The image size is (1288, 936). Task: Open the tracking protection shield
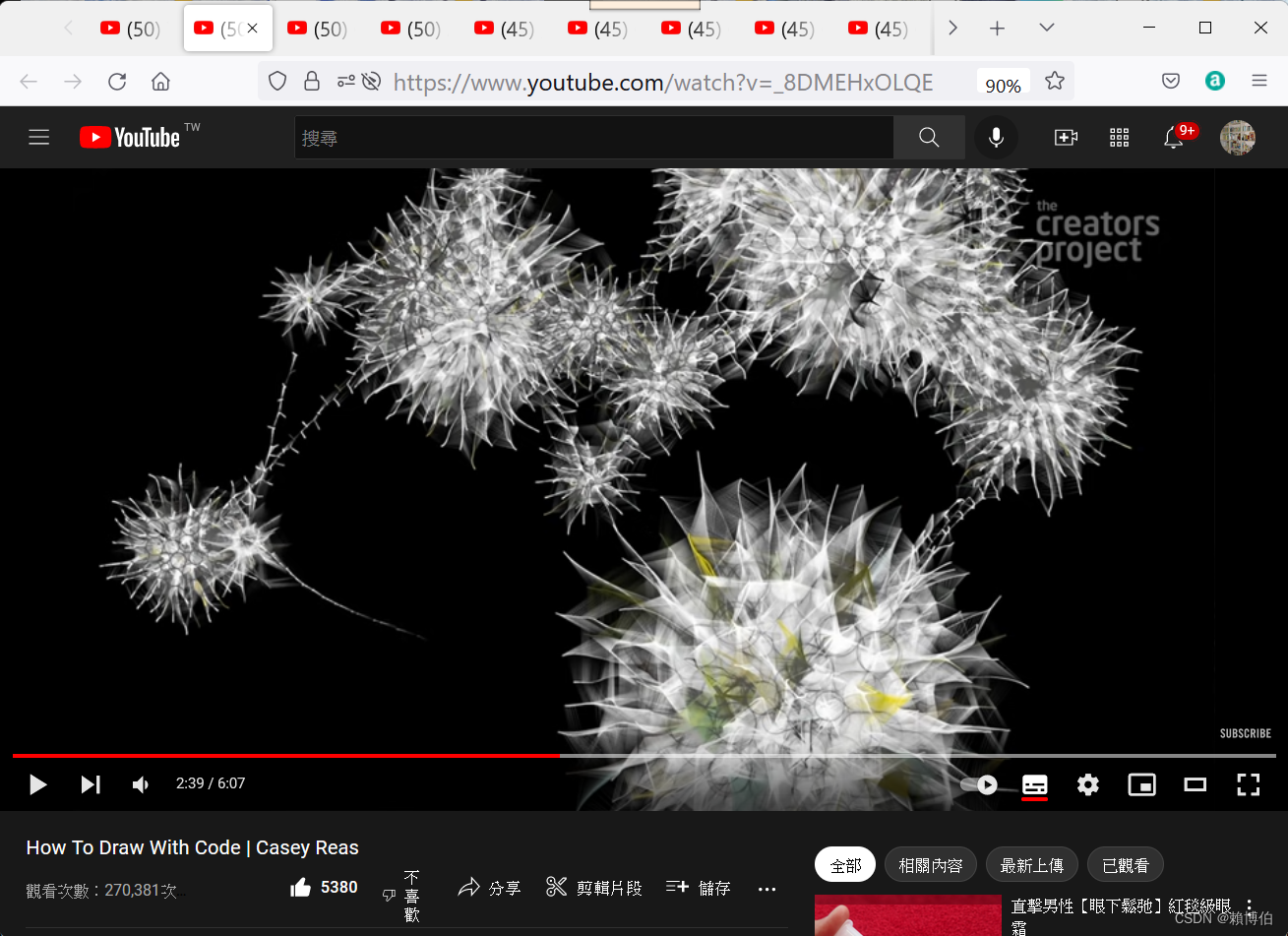pos(277,82)
